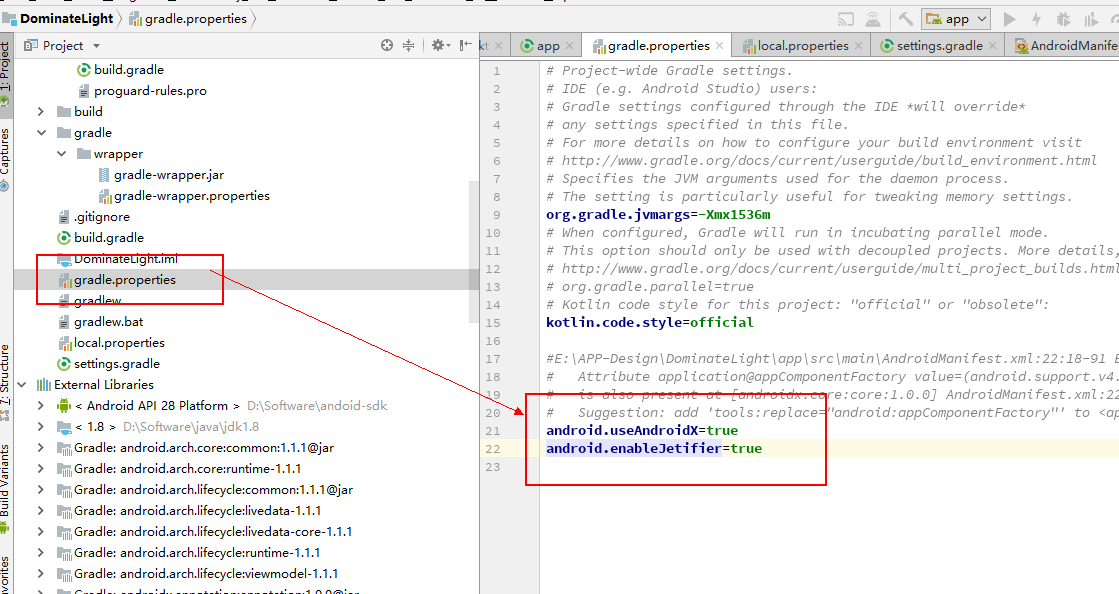This screenshot has height=594, width=1119.
Task: Select the root build.gradle next to .gitignore
Action: point(100,238)
